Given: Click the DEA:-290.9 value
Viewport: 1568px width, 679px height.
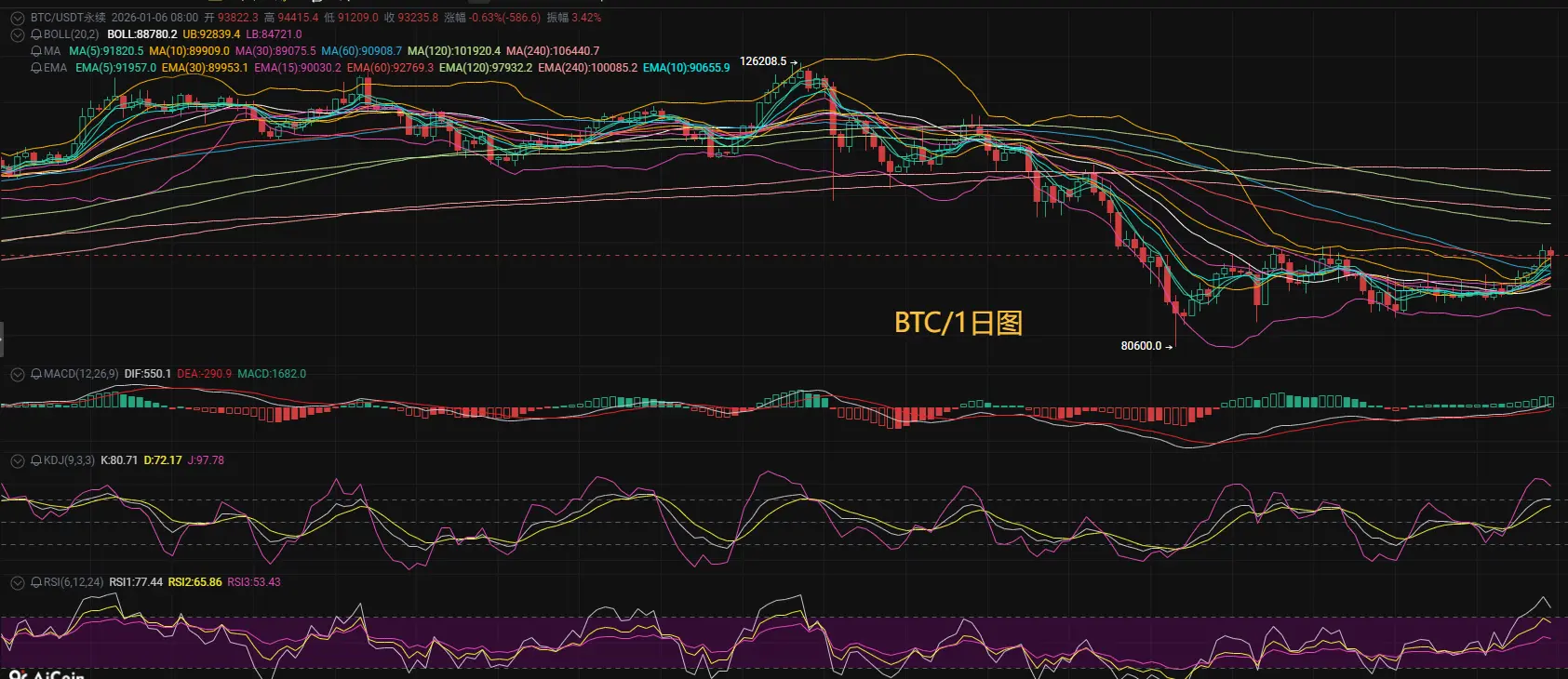Looking at the screenshot, I should 205,374.
